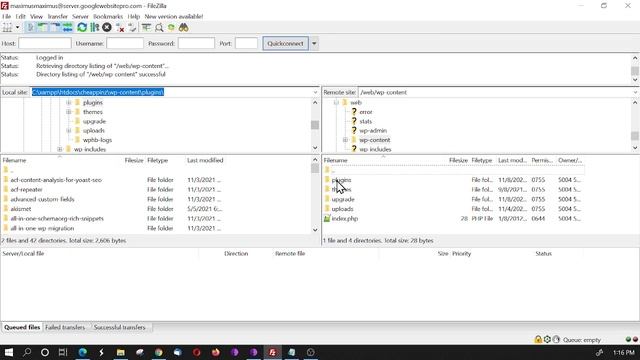Sort local list by Filetype column

click(x=158, y=160)
